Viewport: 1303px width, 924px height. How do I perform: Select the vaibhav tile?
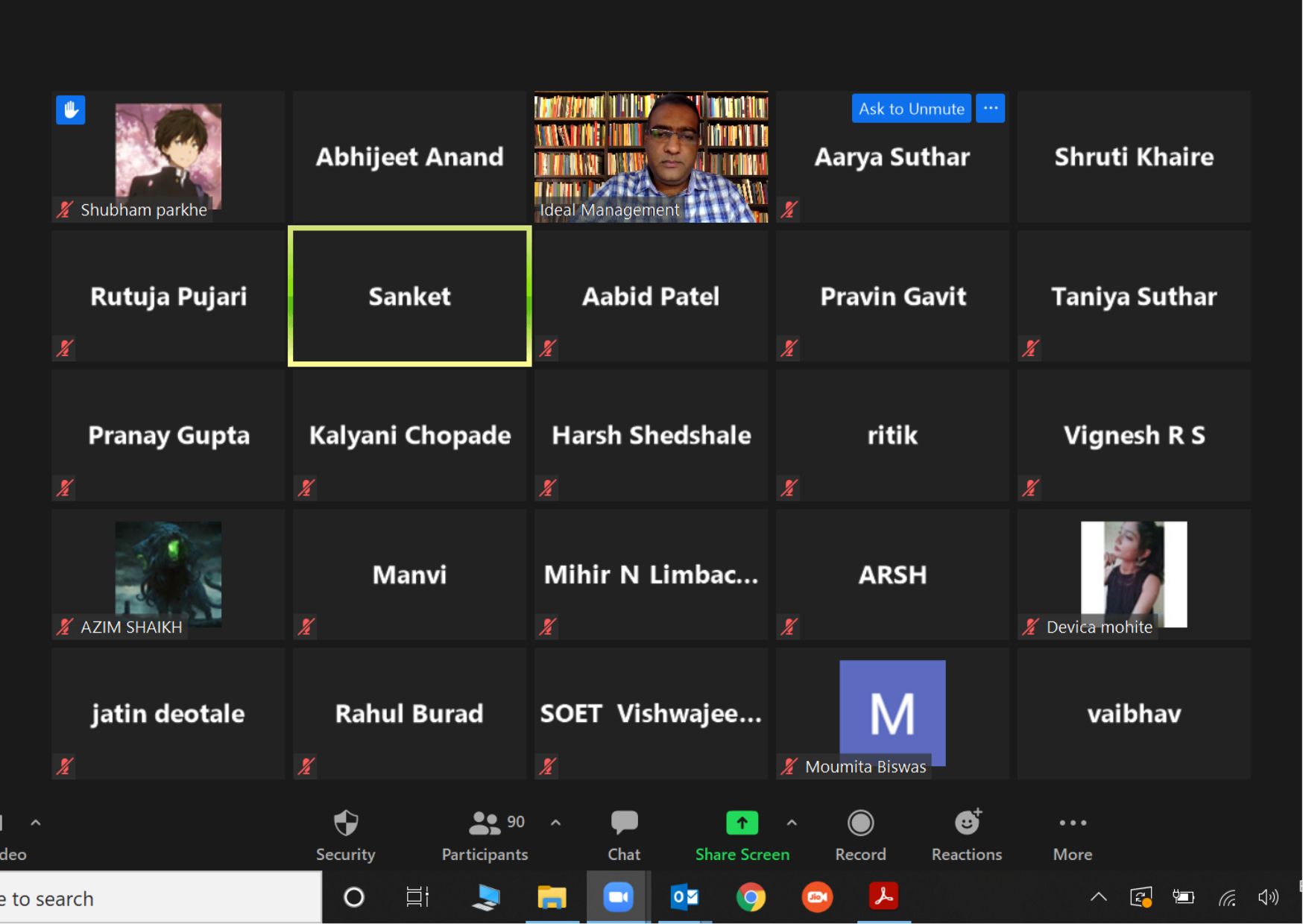(1134, 714)
